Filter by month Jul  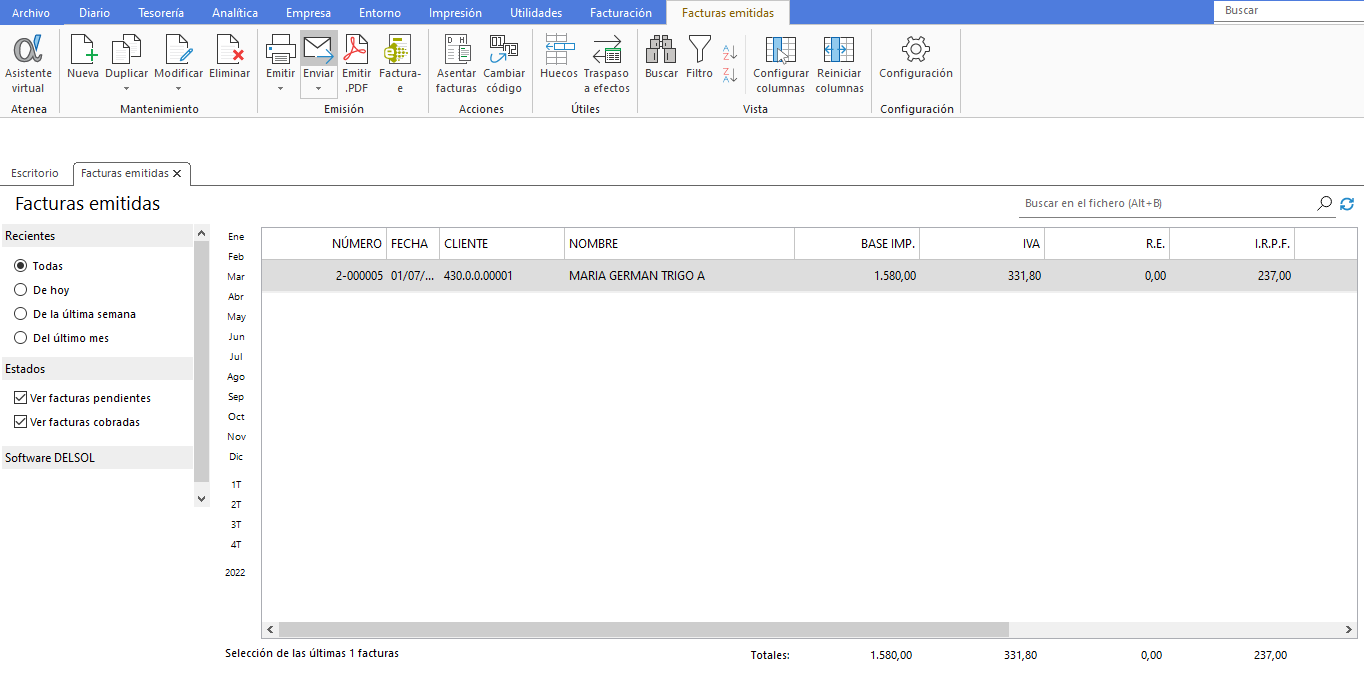(236, 357)
